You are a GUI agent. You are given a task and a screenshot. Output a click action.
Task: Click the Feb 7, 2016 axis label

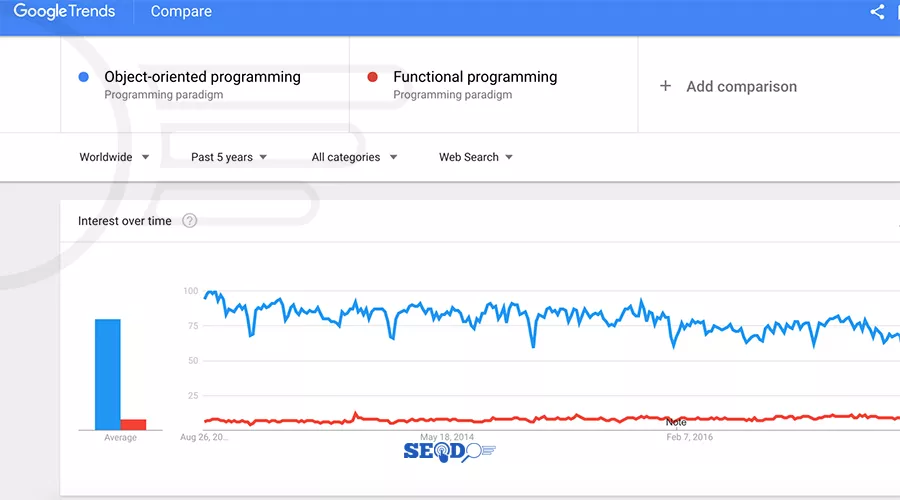(x=689, y=437)
